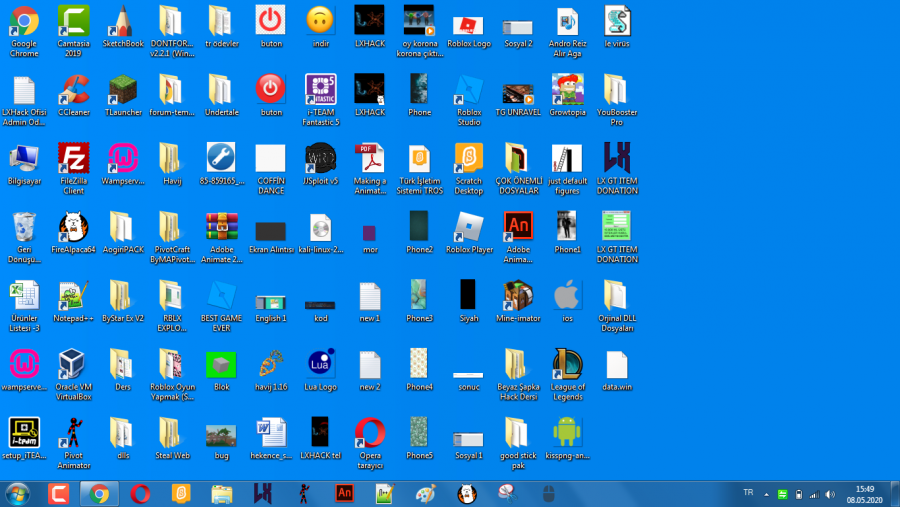The height and width of the screenshot is (507, 900).
Task: Open the clock showing 15:49
Action: click(864, 493)
